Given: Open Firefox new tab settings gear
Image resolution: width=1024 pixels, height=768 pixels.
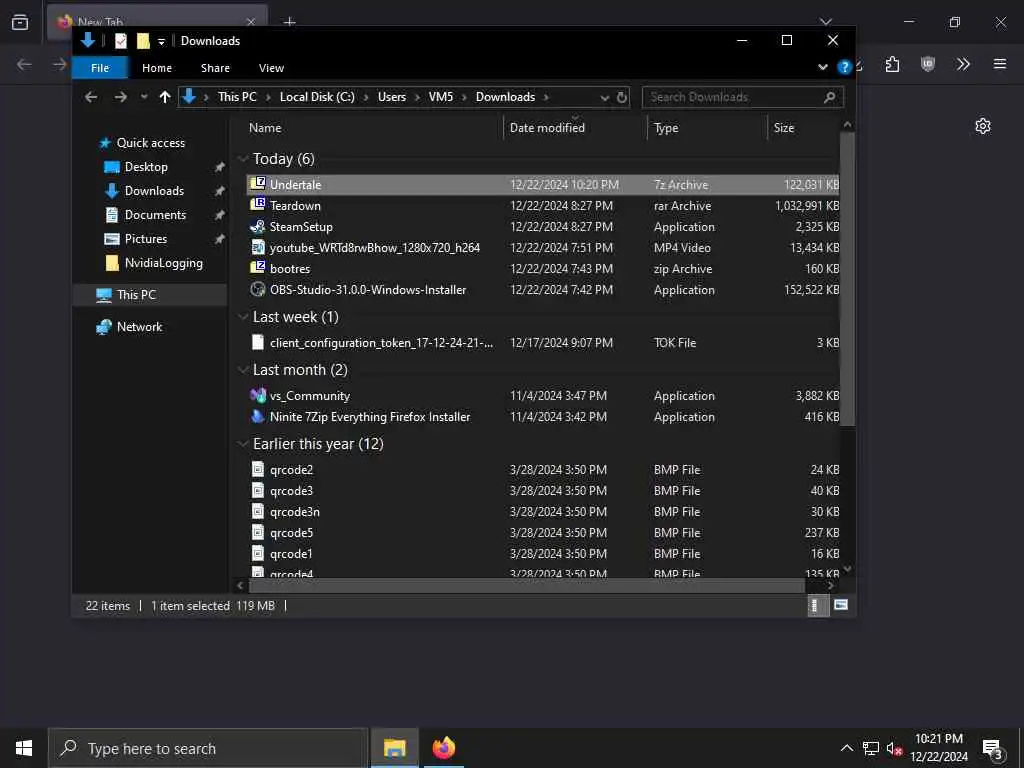Looking at the screenshot, I should [x=983, y=126].
